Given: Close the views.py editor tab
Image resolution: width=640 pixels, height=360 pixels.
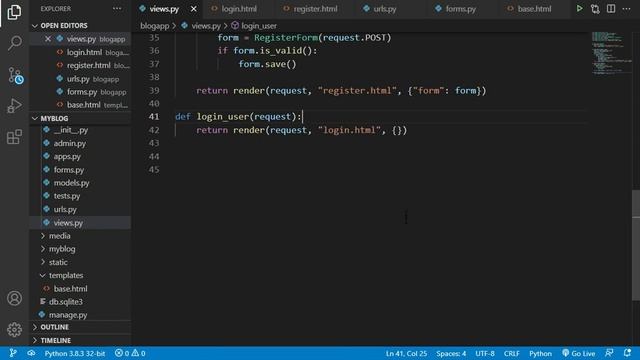Looking at the screenshot, I should pyautogui.click(x=193, y=9).
